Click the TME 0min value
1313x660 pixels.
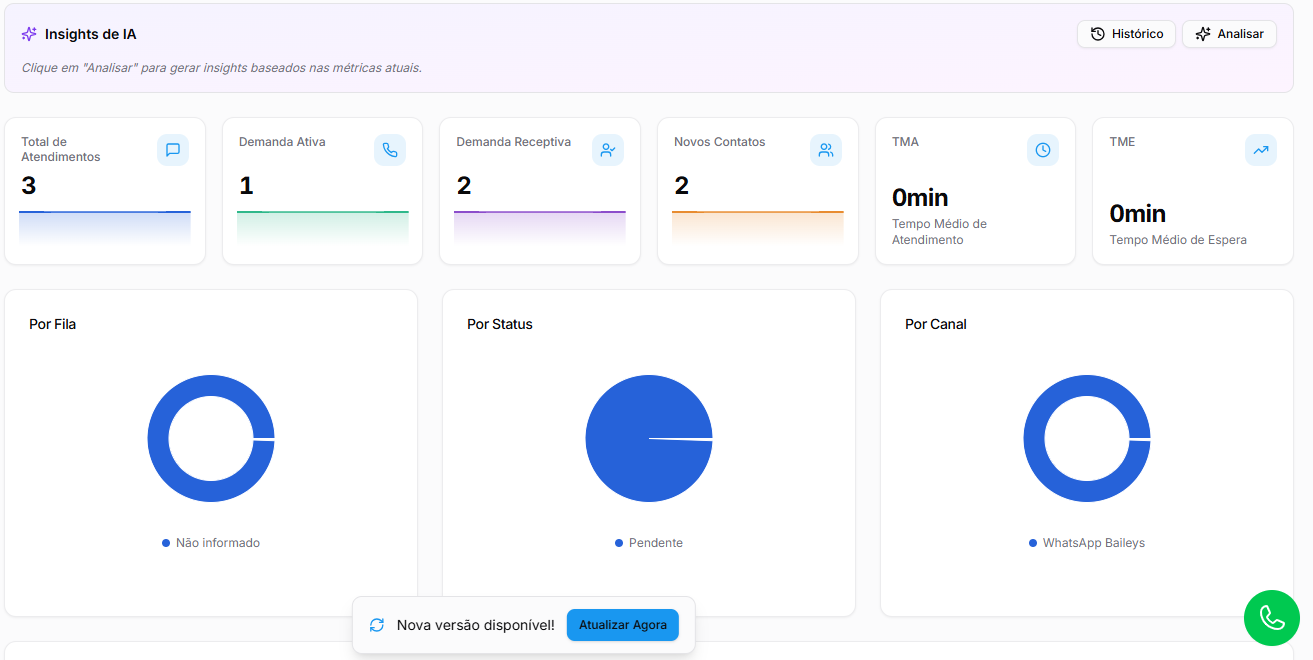pyautogui.click(x=1138, y=214)
